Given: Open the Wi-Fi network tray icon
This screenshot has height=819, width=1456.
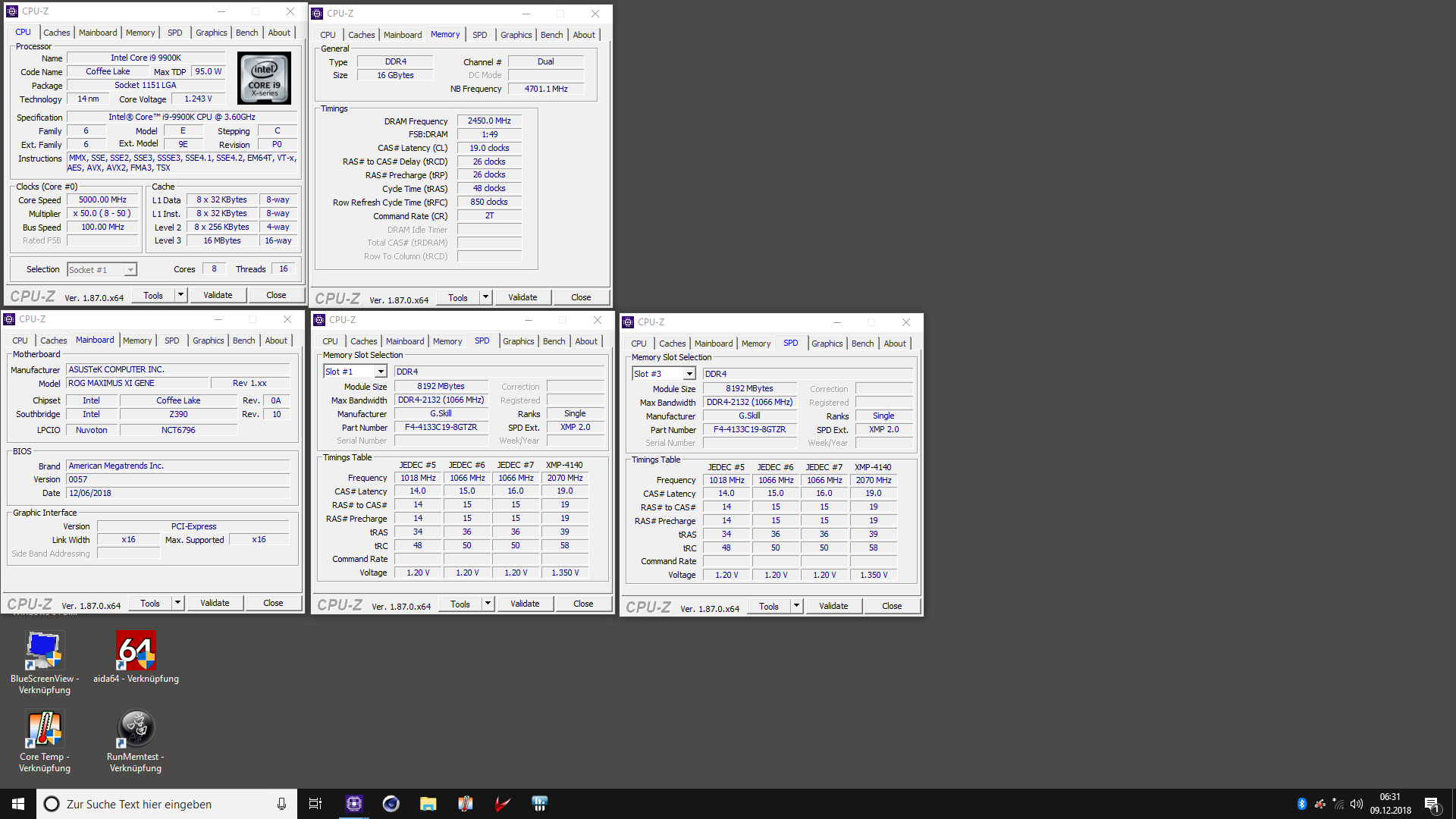Looking at the screenshot, I should pos(1338,804).
